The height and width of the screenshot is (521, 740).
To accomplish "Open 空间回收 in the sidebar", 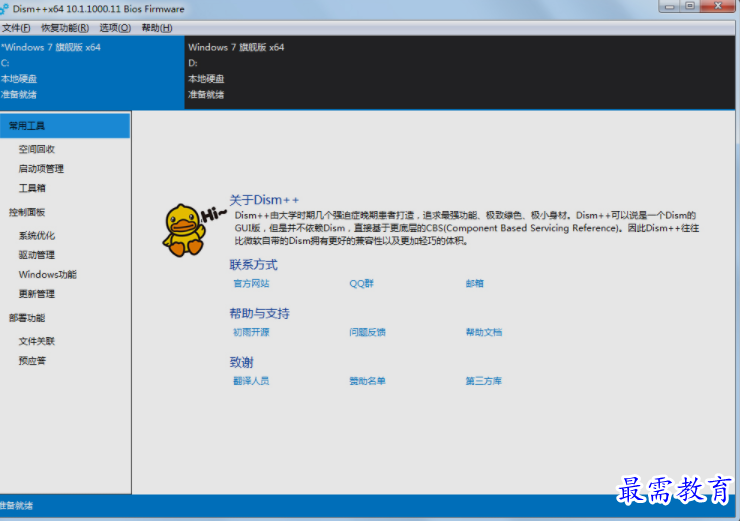I will (37, 149).
